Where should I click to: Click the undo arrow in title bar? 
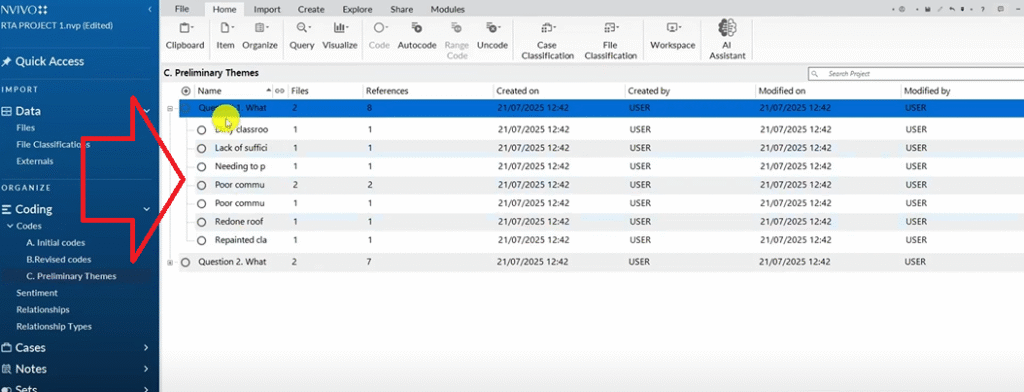pos(953,9)
